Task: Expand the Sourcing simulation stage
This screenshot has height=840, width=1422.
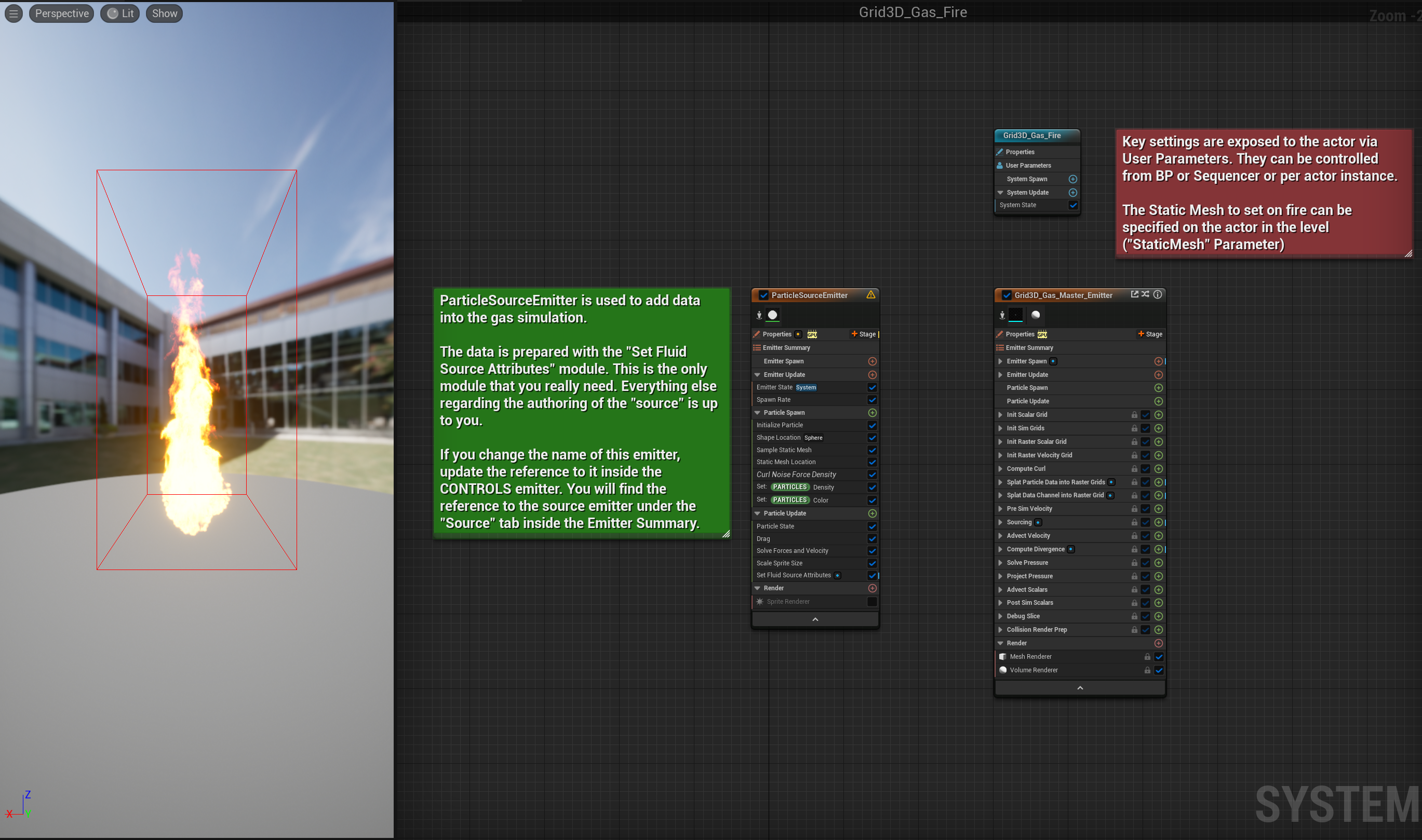Action: (x=1000, y=522)
